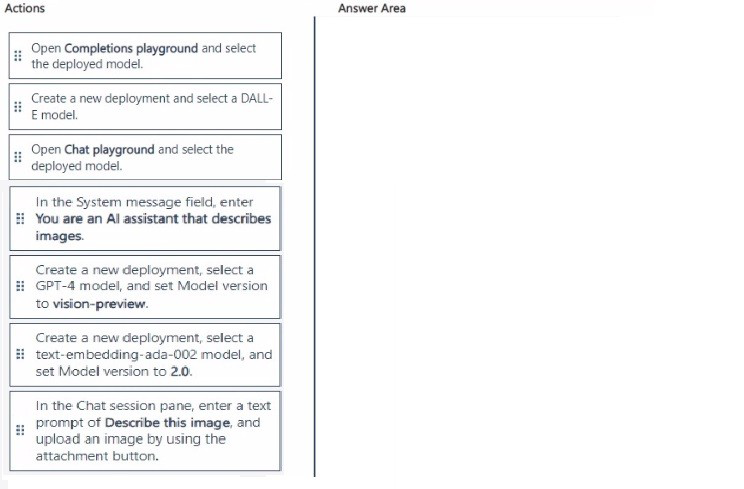This screenshot has height=489, width=744.
Task: Click drag handle beside System message action
Action: [20, 219]
